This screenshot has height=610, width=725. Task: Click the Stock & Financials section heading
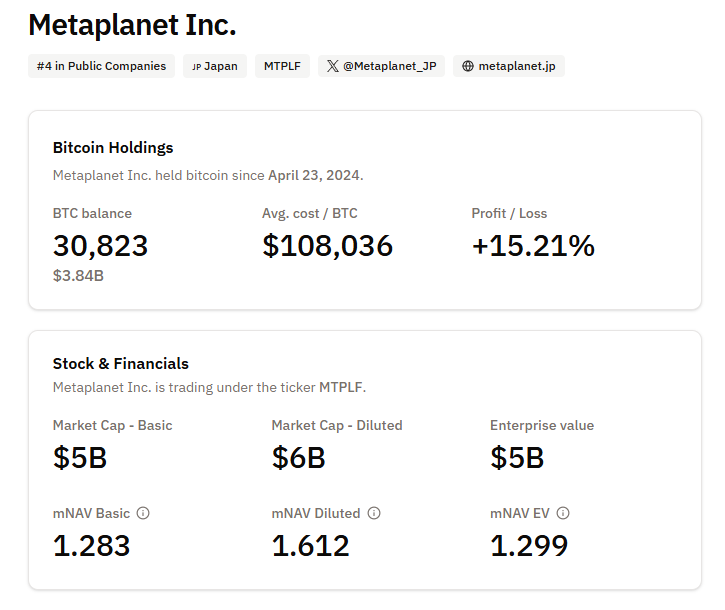pyautogui.click(x=120, y=363)
